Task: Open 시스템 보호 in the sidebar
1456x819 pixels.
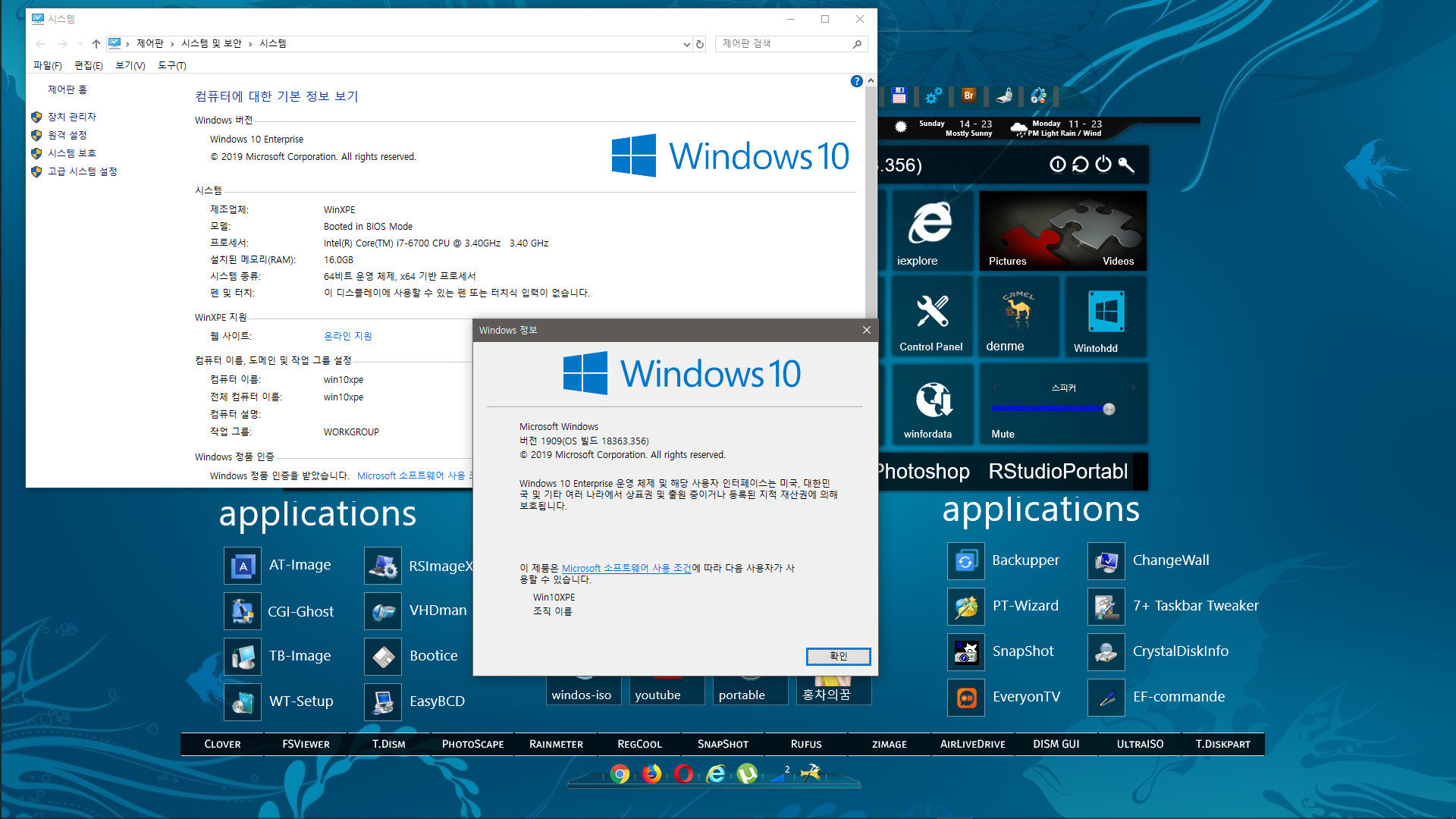Action: (x=72, y=153)
